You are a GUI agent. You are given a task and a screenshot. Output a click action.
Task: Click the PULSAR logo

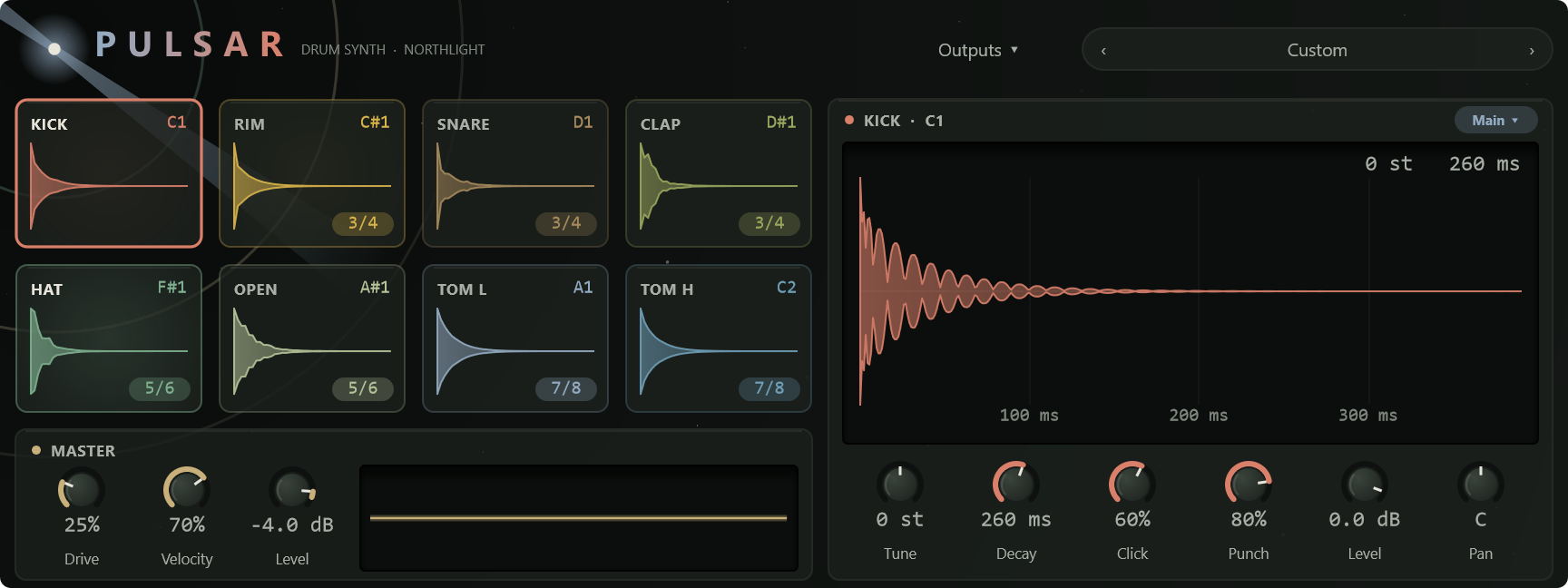point(191,44)
